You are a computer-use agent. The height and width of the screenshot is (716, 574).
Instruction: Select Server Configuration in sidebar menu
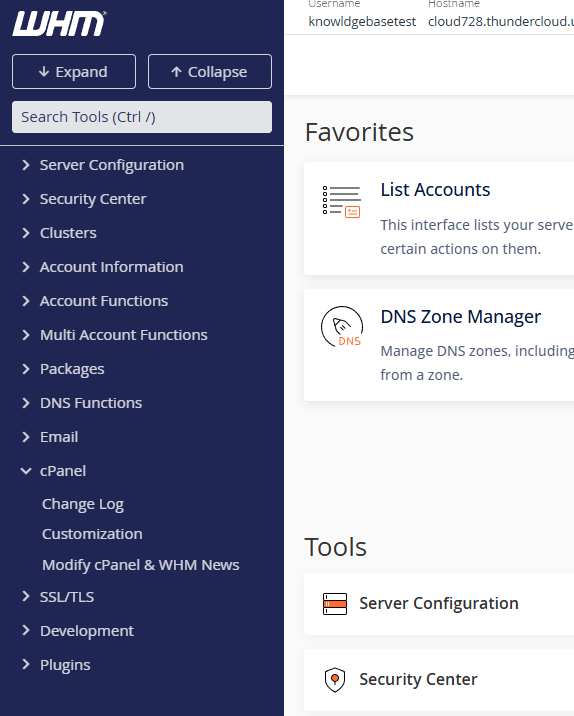[112, 165]
